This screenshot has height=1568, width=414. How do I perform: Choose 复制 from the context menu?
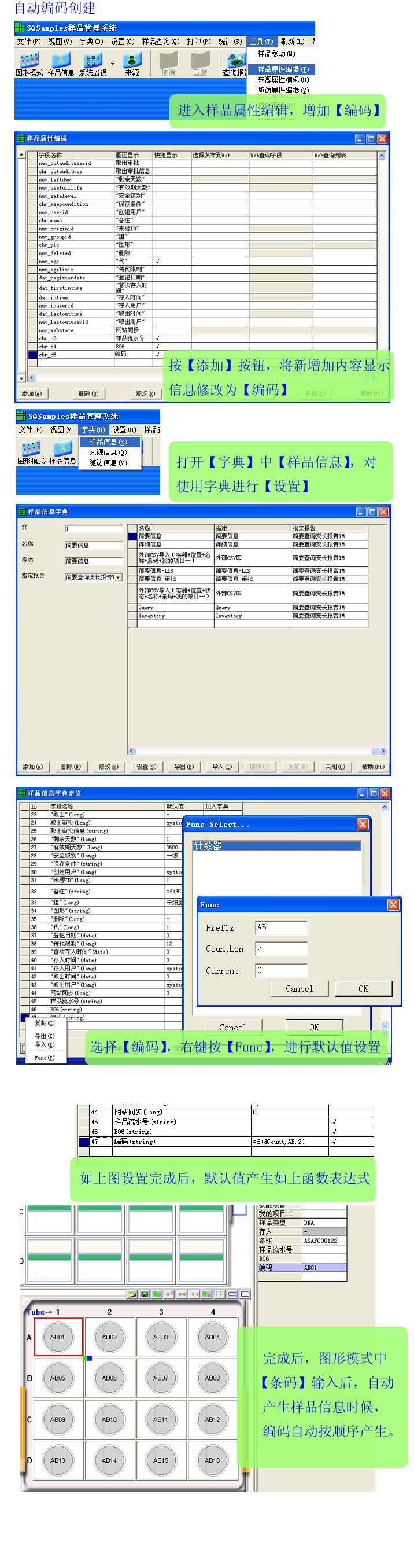45,1022
